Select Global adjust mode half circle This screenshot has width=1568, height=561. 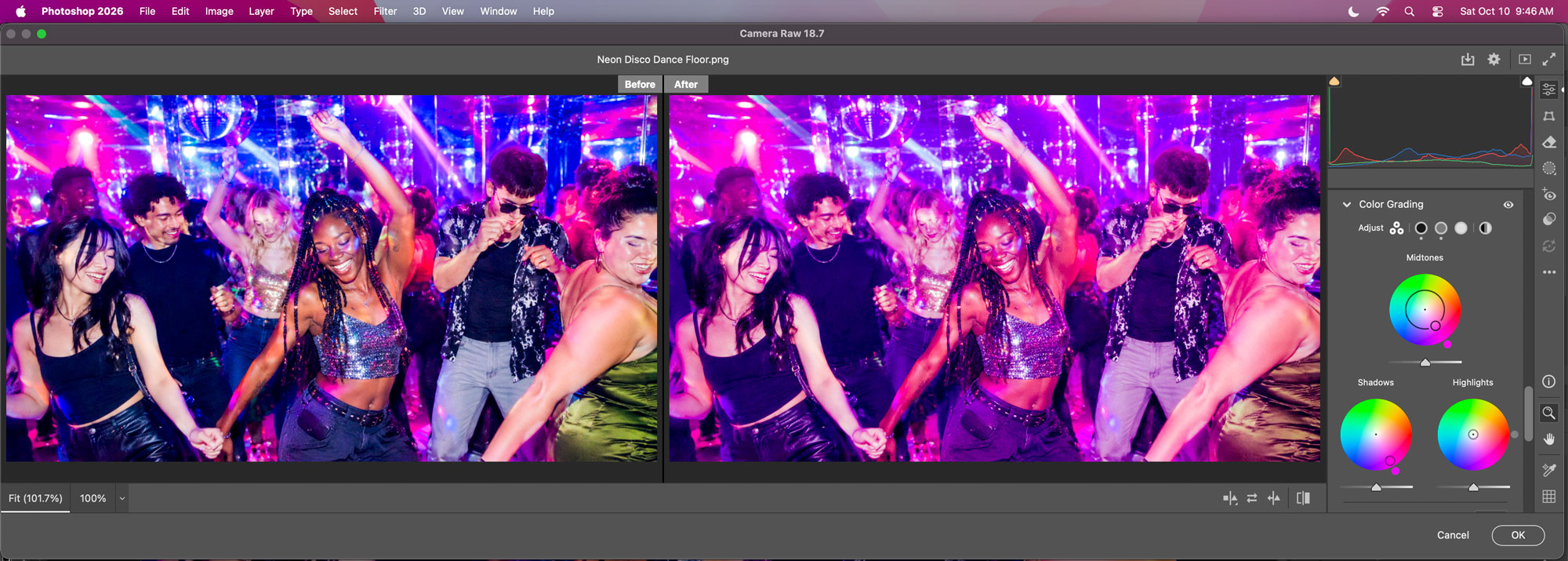(x=1486, y=228)
